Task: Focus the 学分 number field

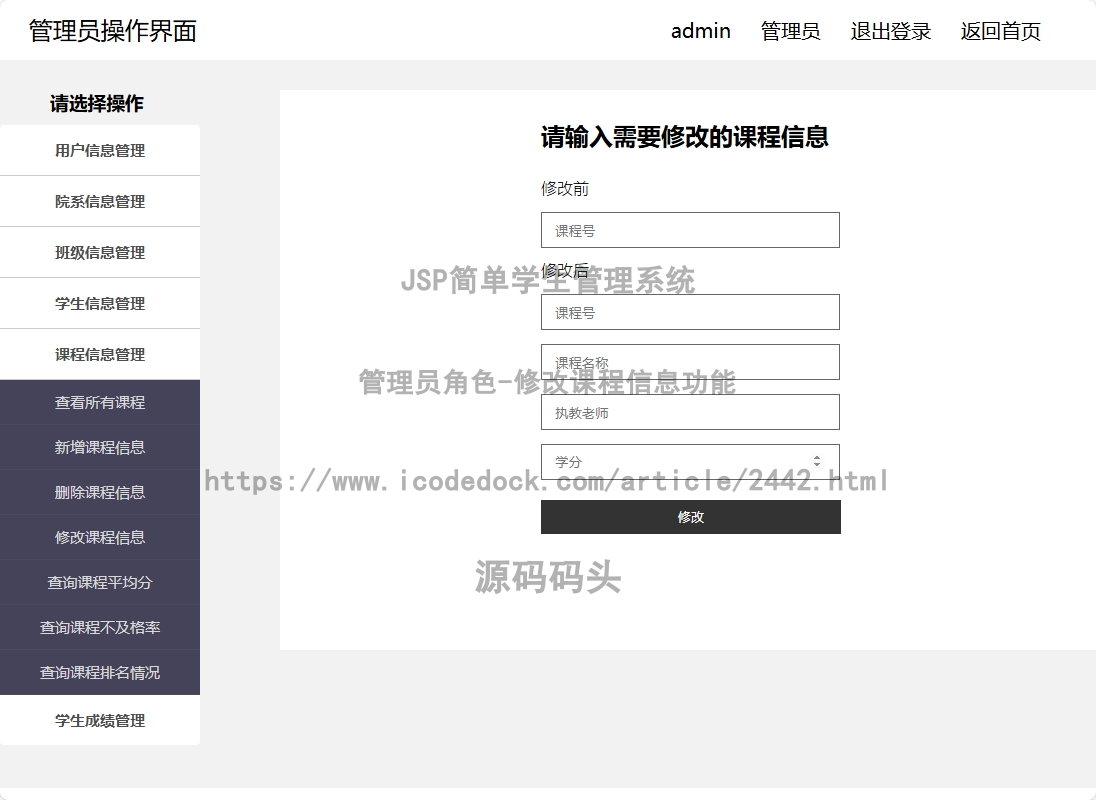Action: tap(690, 462)
